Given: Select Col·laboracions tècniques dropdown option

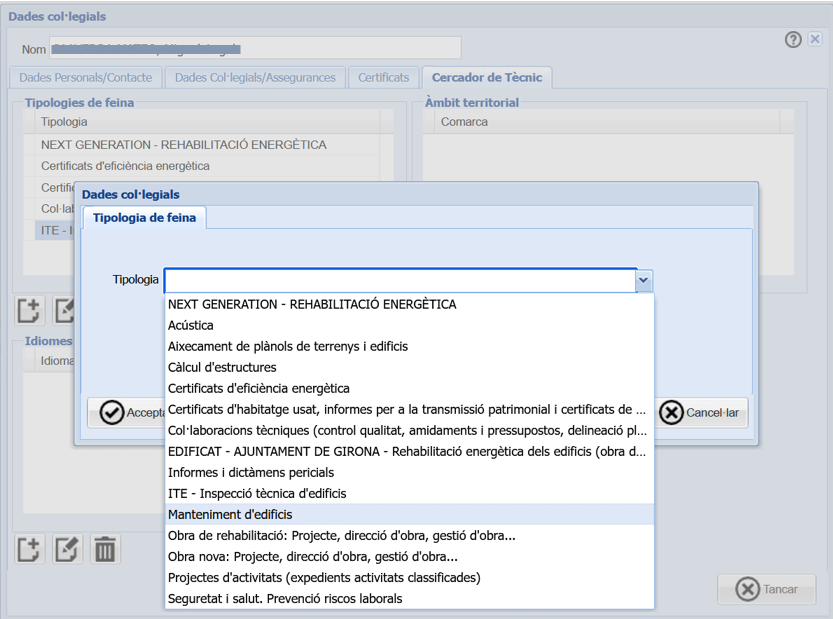Looking at the screenshot, I should click(410, 430).
